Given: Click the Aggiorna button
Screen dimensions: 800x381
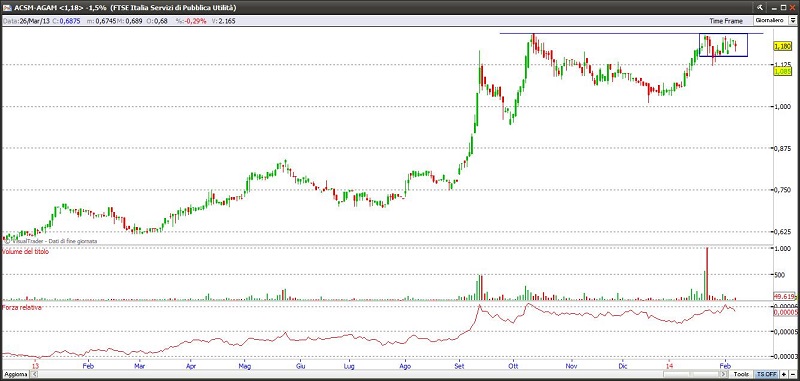Looking at the screenshot, I should [15, 374].
